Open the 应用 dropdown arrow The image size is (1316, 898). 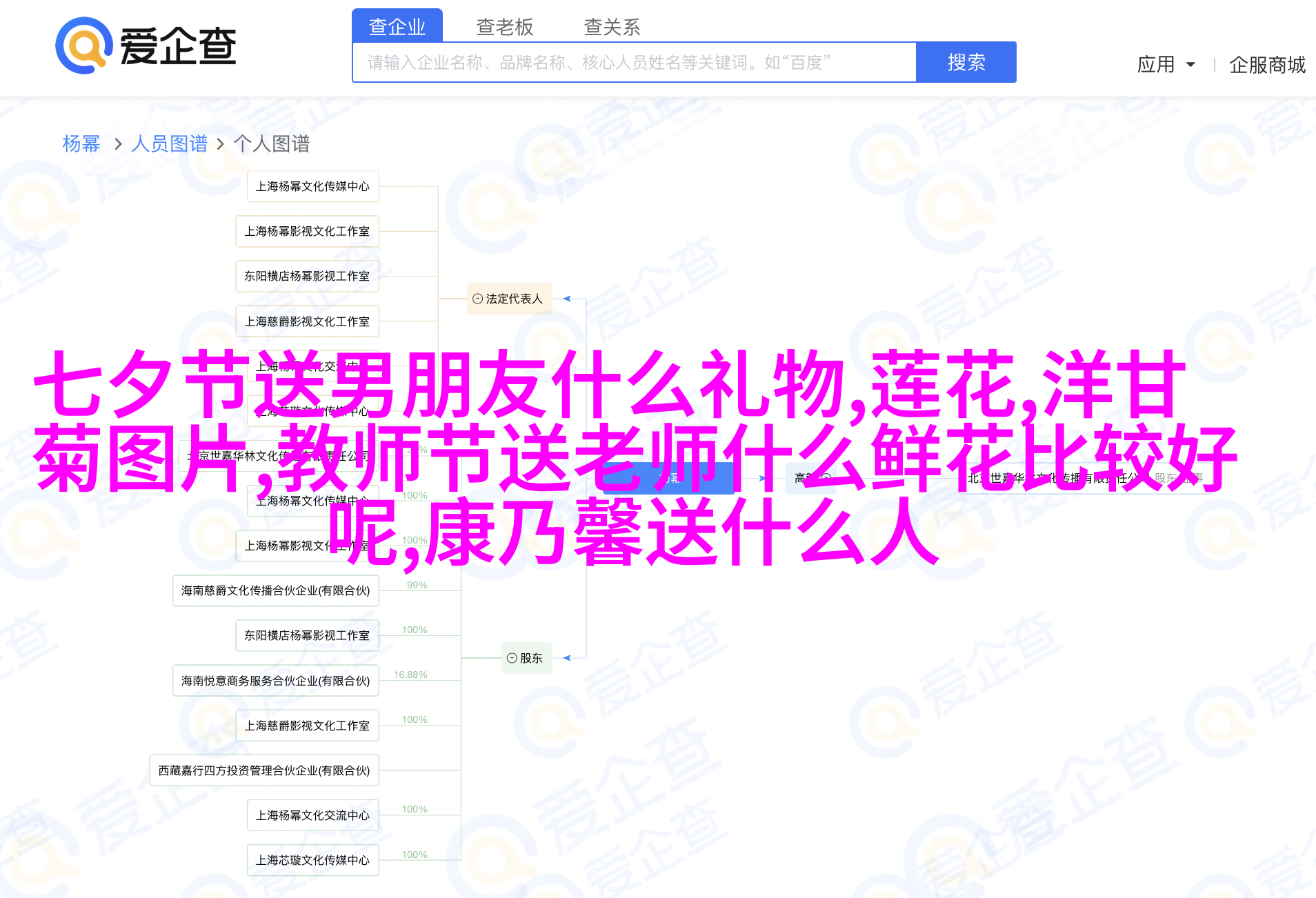pyautogui.click(x=1190, y=65)
